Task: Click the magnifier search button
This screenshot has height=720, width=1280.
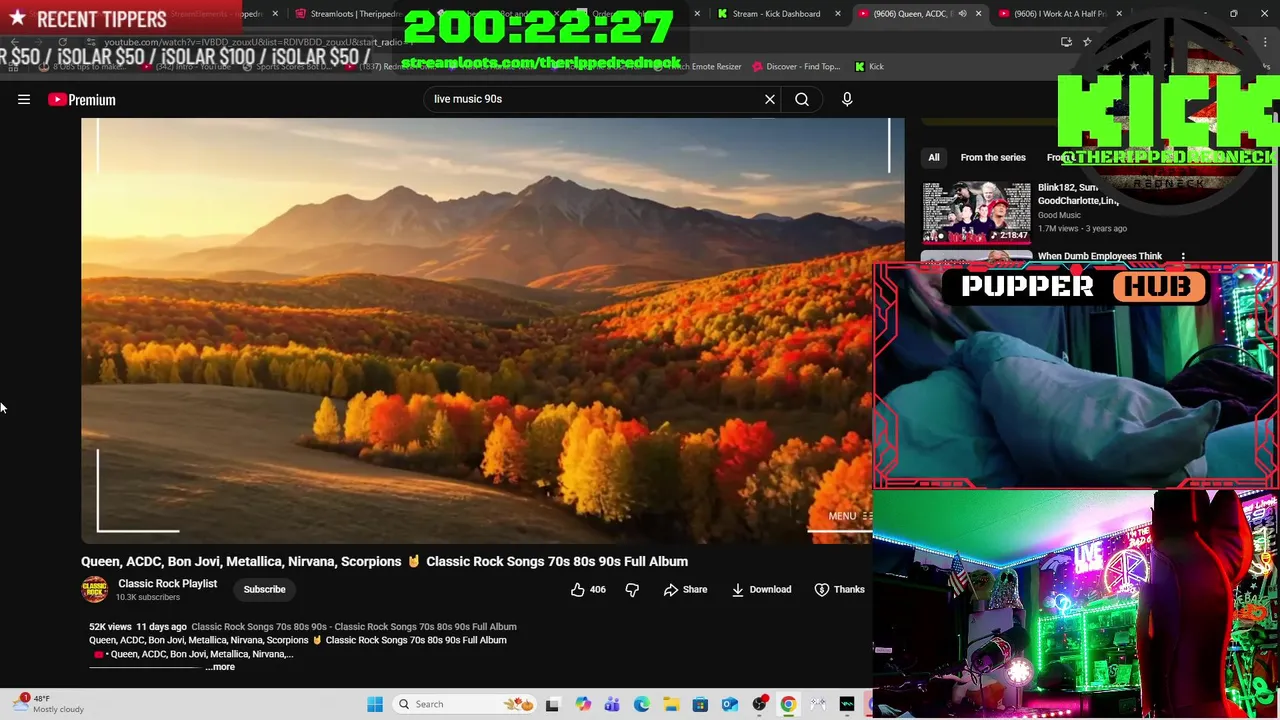Action: [802, 99]
